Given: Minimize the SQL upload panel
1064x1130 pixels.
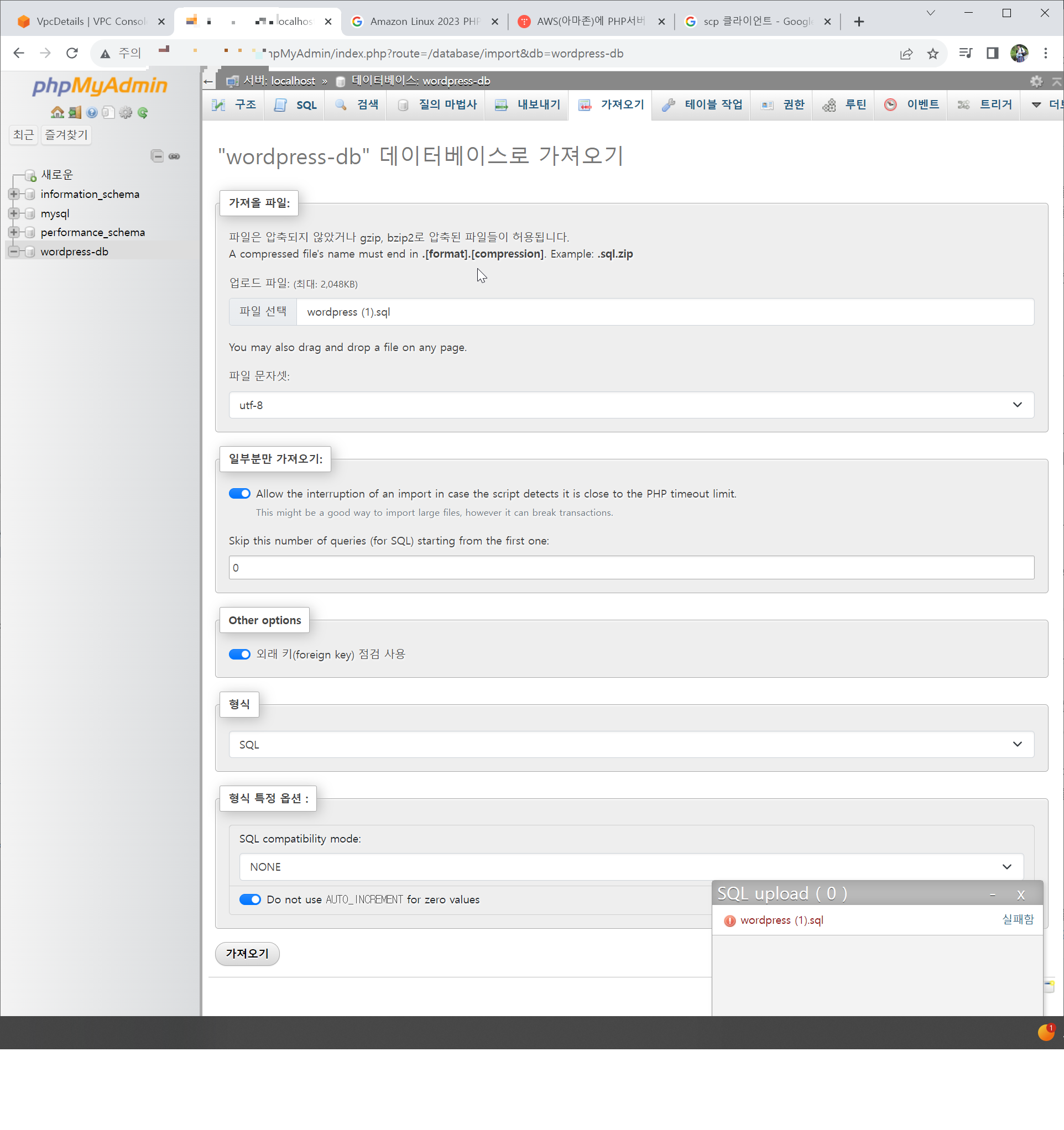Looking at the screenshot, I should click(x=992, y=894).
